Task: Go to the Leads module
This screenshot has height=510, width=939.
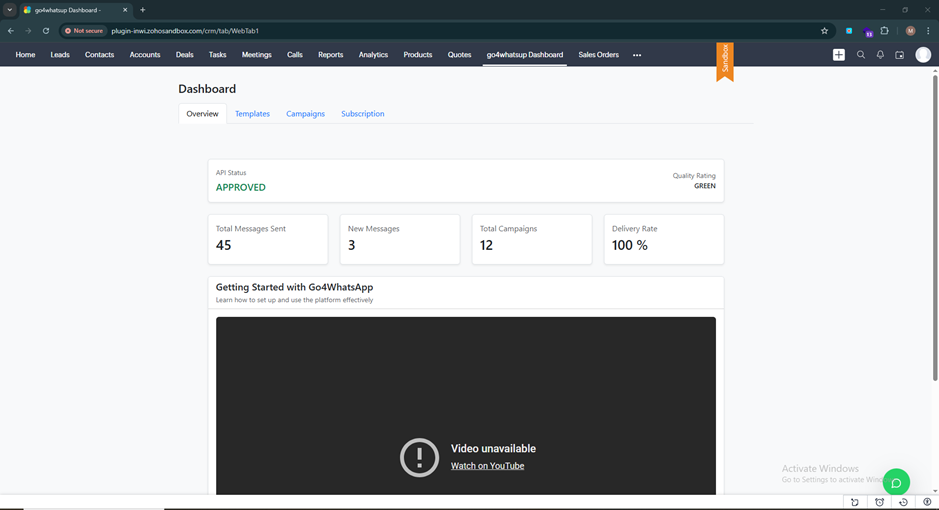Action: 60,55
